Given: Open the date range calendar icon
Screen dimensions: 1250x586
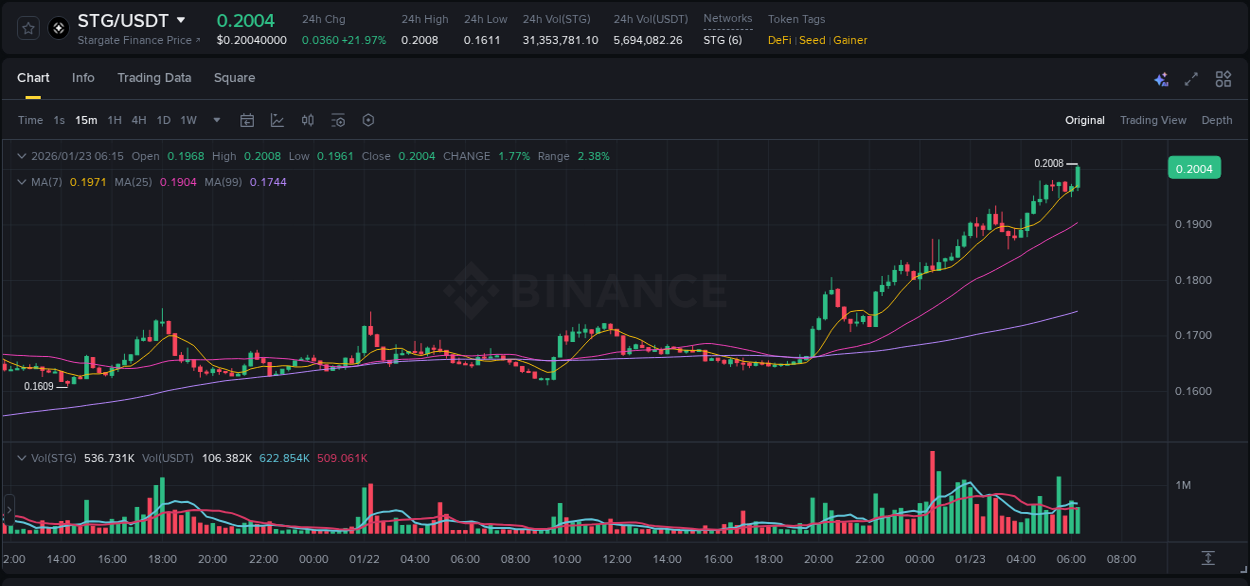Looking at the screenshot, I should pos(247,120).
